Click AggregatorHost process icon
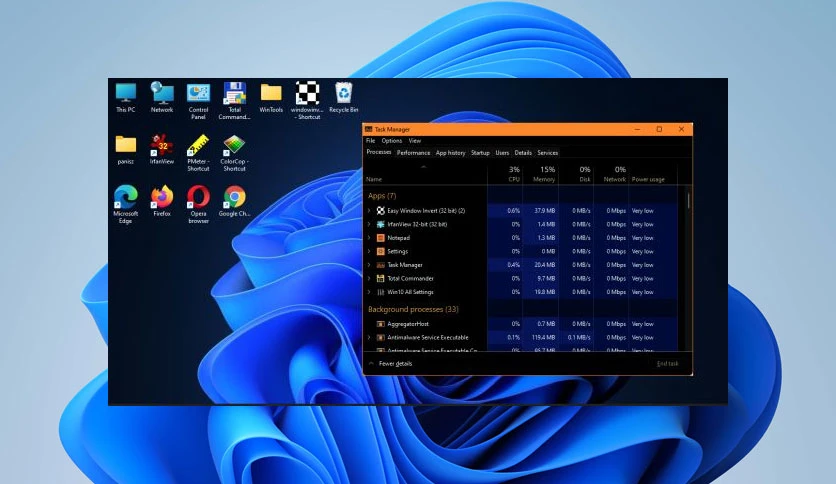 tap(381, 324)
